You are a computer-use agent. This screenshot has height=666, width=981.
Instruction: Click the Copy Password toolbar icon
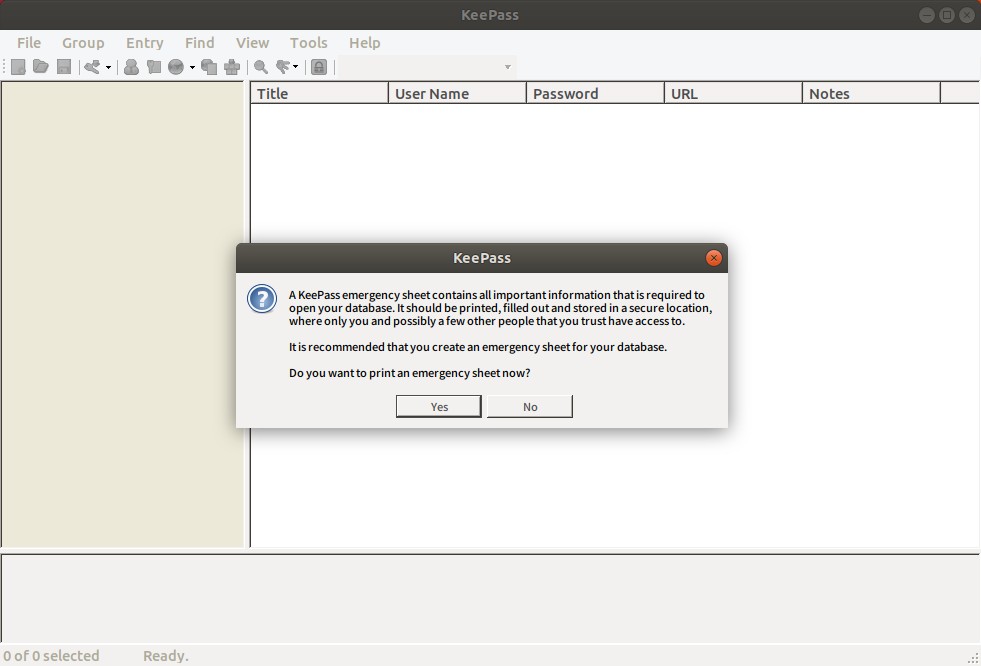click(x=154, y=67)
